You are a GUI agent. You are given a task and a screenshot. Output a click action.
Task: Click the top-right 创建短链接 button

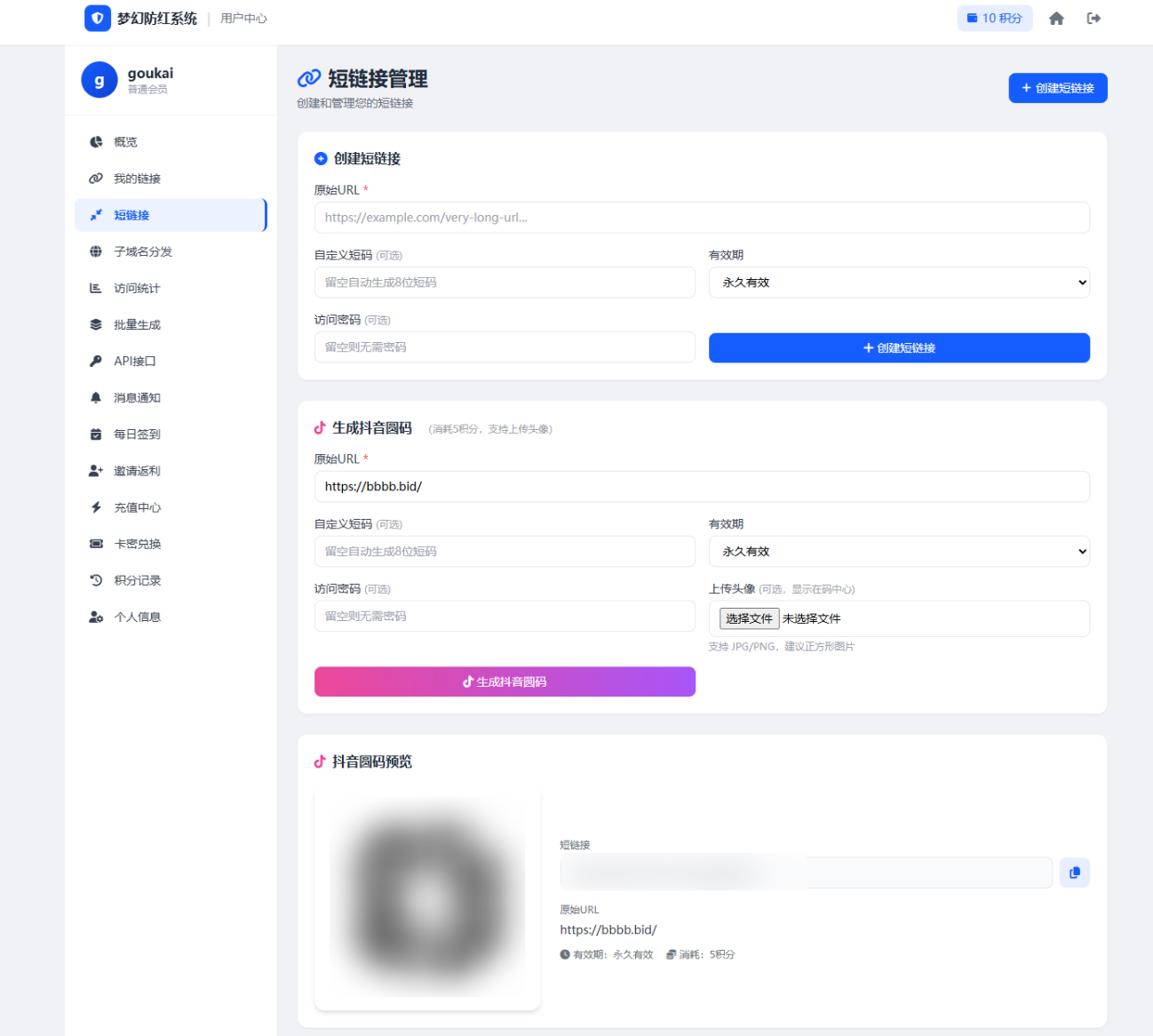pos(1058,88)
